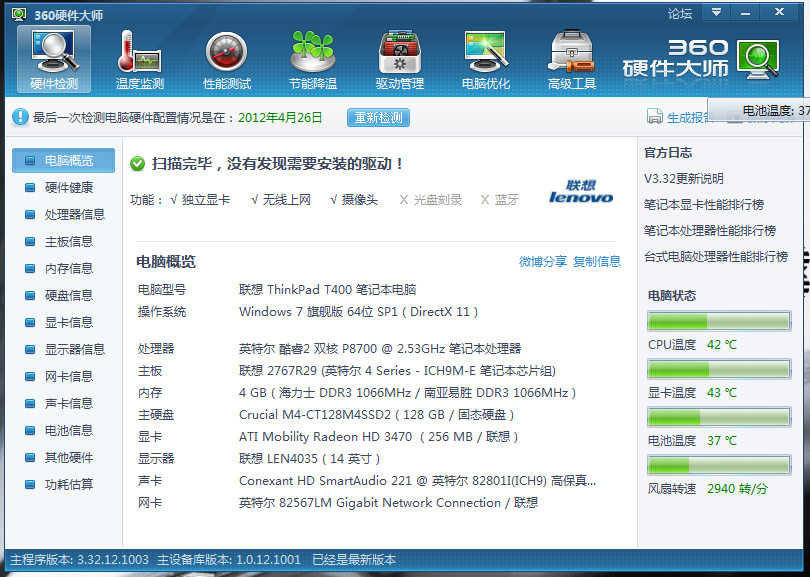Click the ThinkPad T400 model text
Image resolution: width=810 pixels, height=577 pixels.
point(328,290)
